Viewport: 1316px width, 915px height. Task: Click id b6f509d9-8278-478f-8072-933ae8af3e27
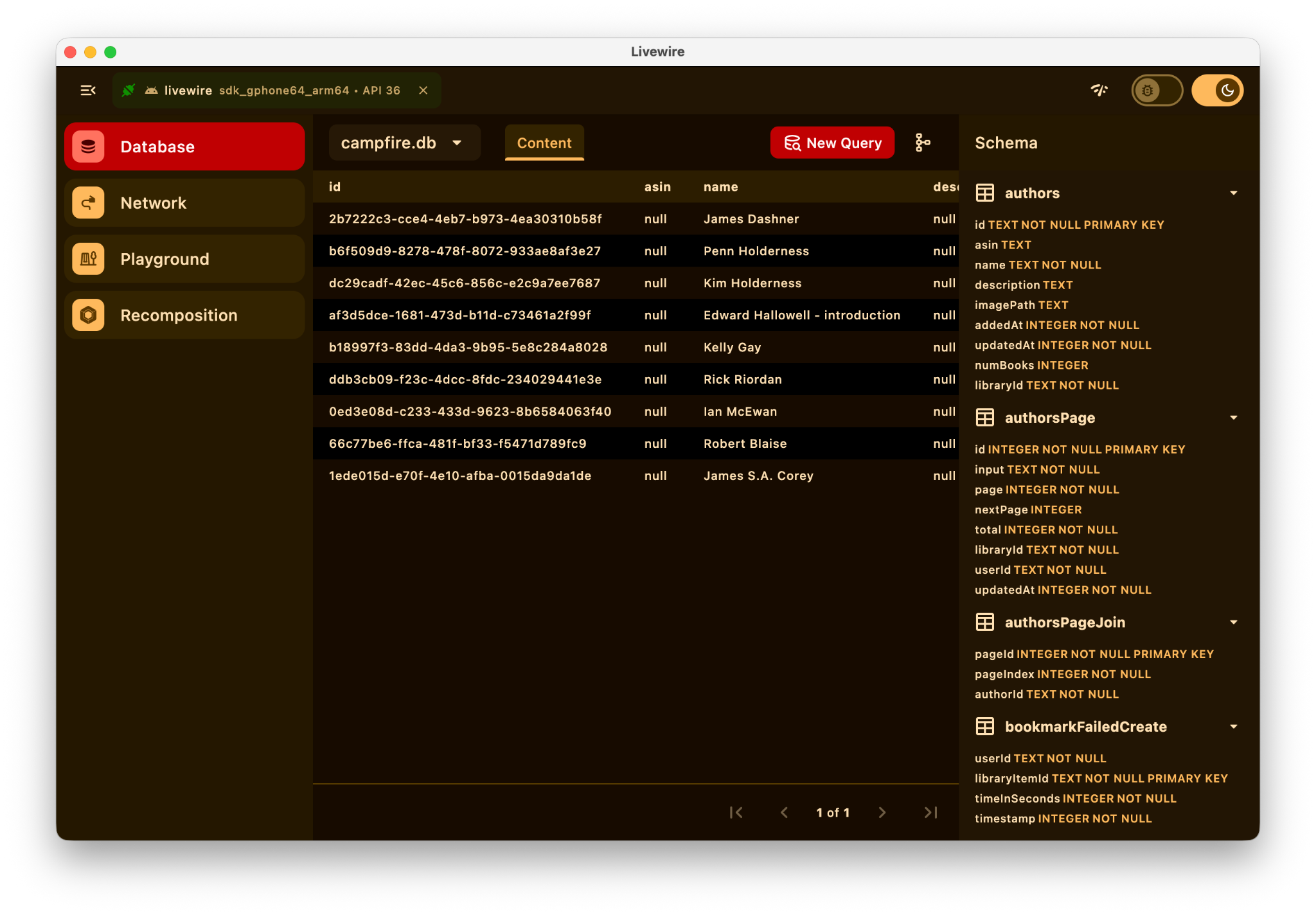tap(465, 251)
